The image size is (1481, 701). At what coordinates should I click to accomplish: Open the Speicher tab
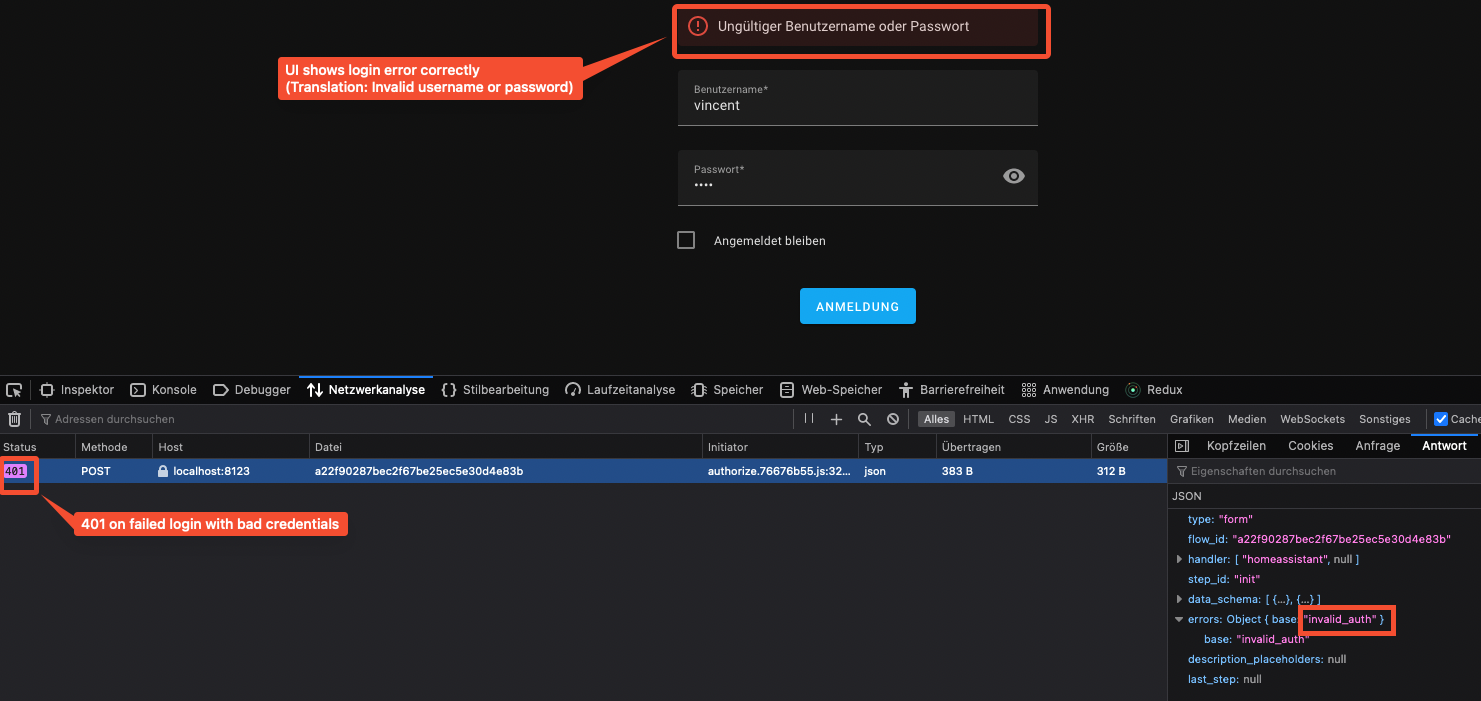point(726,390)
